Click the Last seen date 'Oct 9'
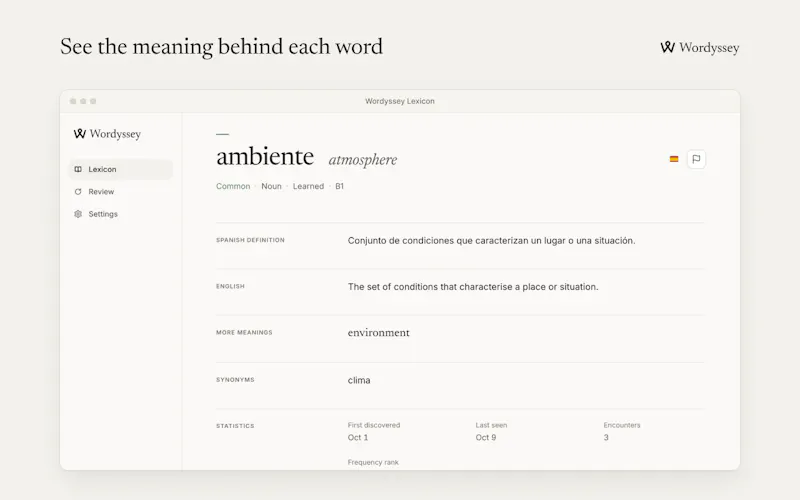Image resolution: width=800 pixels, height=500 pixels. tap(486, 438)
